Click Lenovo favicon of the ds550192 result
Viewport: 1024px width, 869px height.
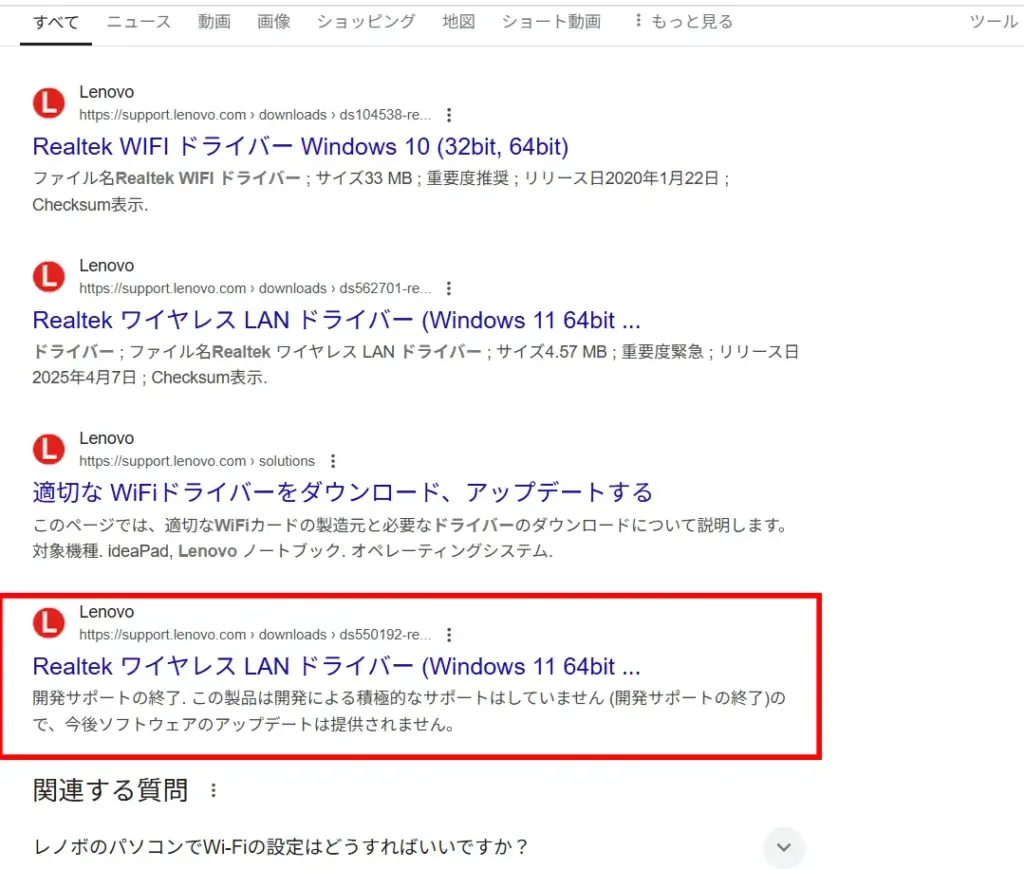(x=49, y=623)
